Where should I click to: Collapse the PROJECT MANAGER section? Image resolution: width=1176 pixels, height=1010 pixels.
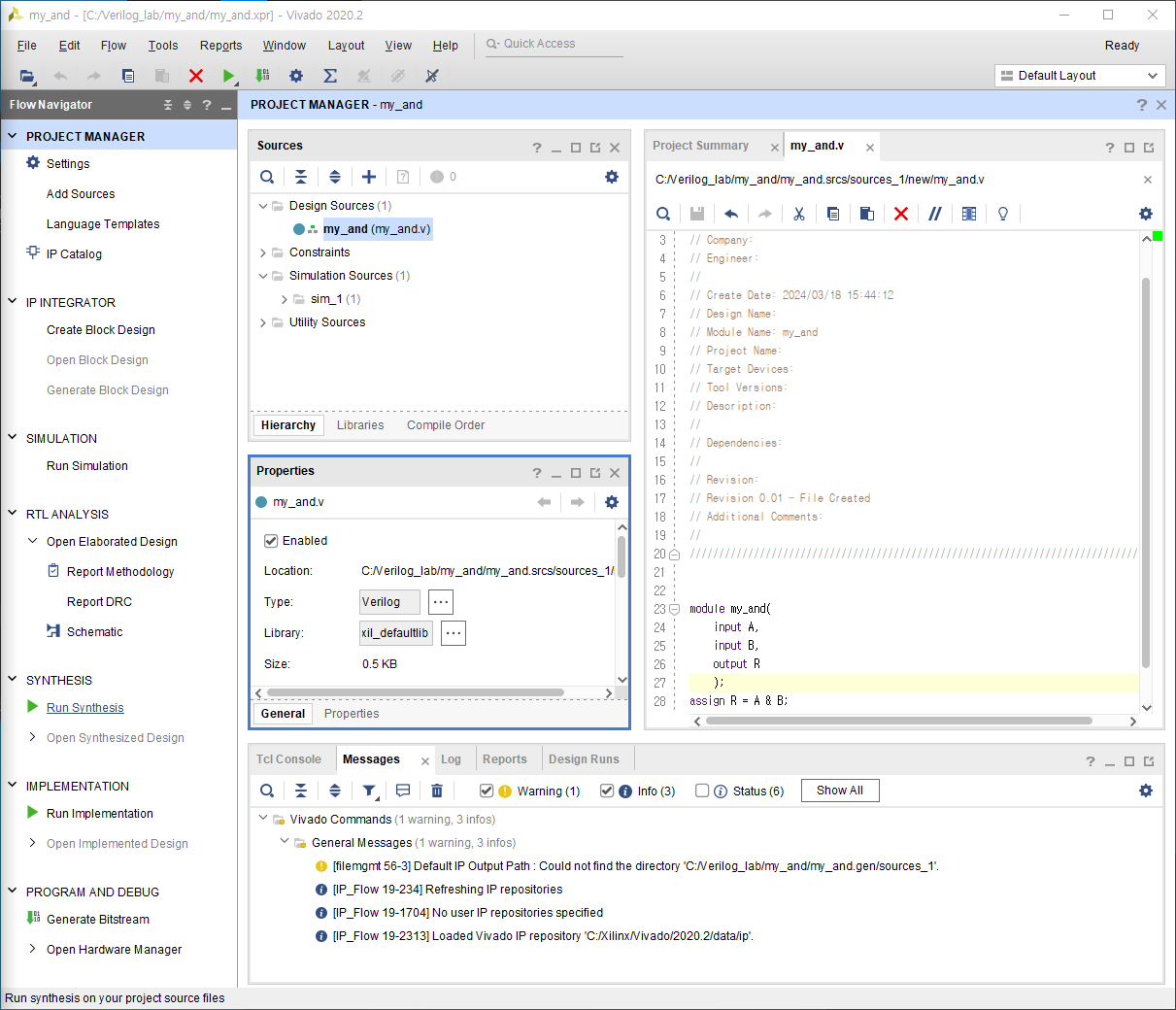13,136
